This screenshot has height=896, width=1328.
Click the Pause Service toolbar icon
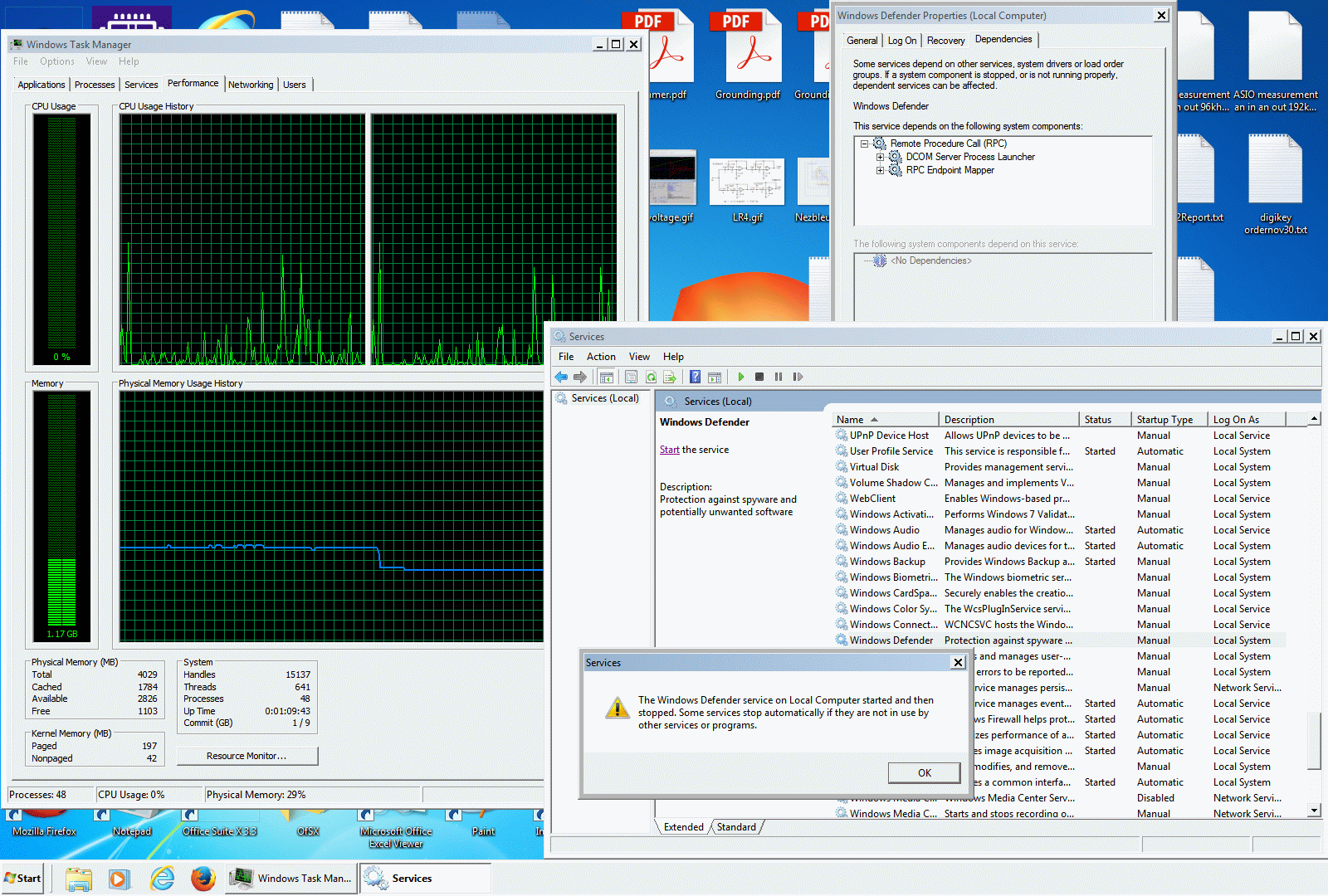click(x=779, y=377)
